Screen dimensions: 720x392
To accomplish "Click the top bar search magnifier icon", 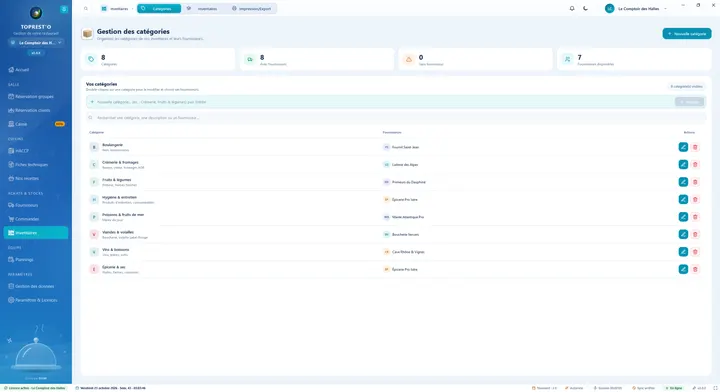I will (x=85, y=8).
